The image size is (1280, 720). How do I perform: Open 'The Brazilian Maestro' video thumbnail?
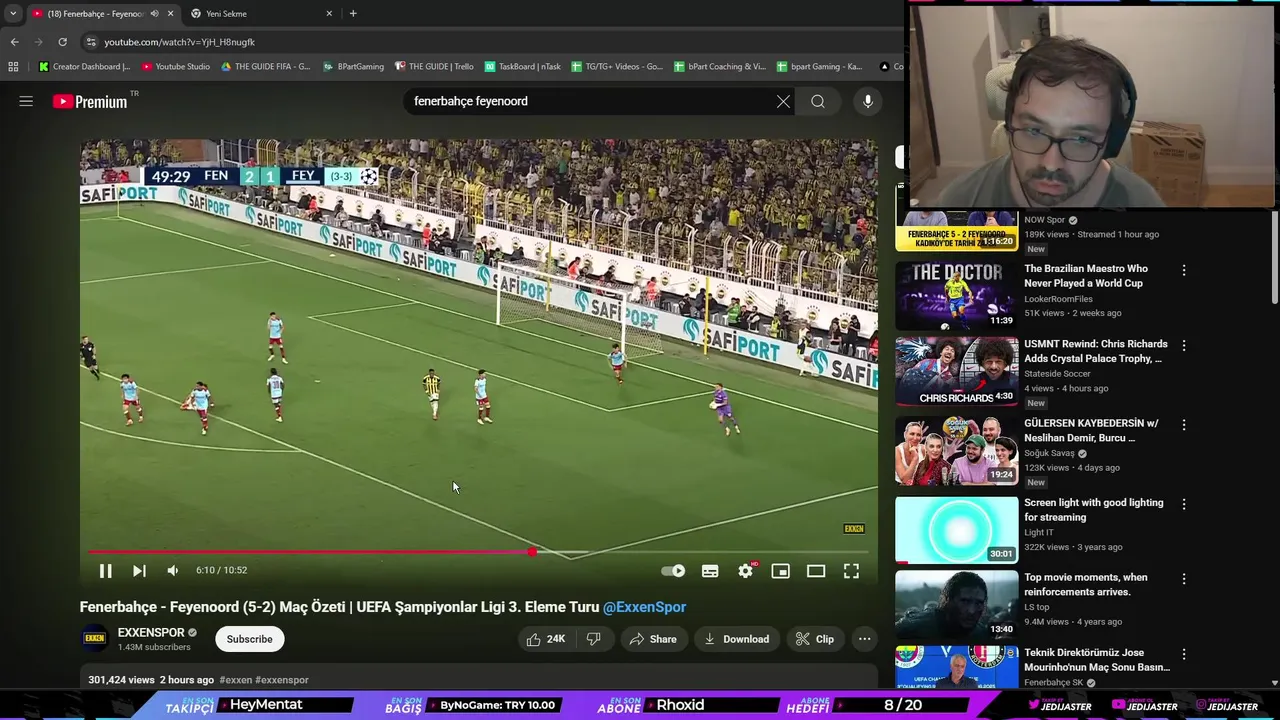click(x=956, y=296)
